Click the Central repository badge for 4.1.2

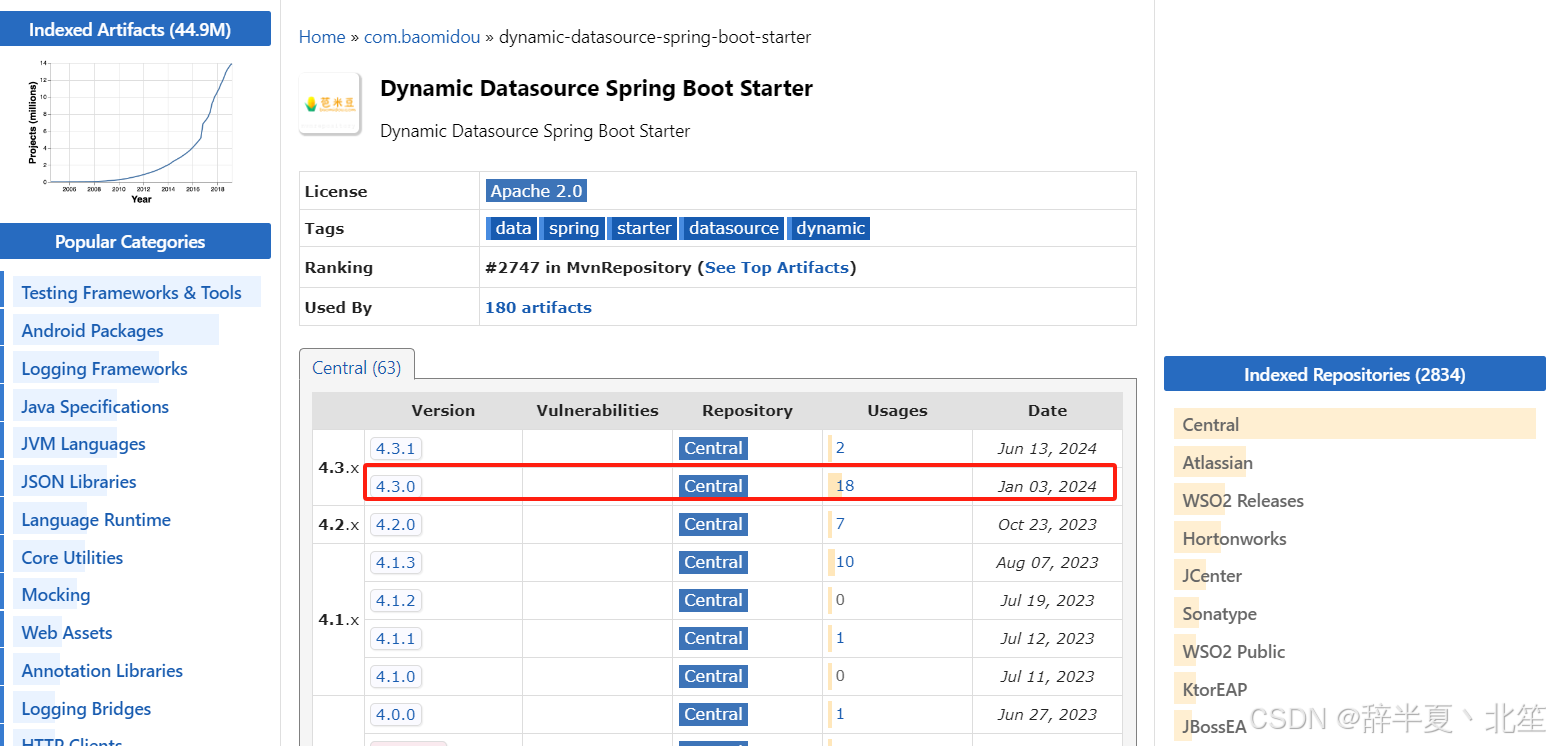click(x=713, y=601)
